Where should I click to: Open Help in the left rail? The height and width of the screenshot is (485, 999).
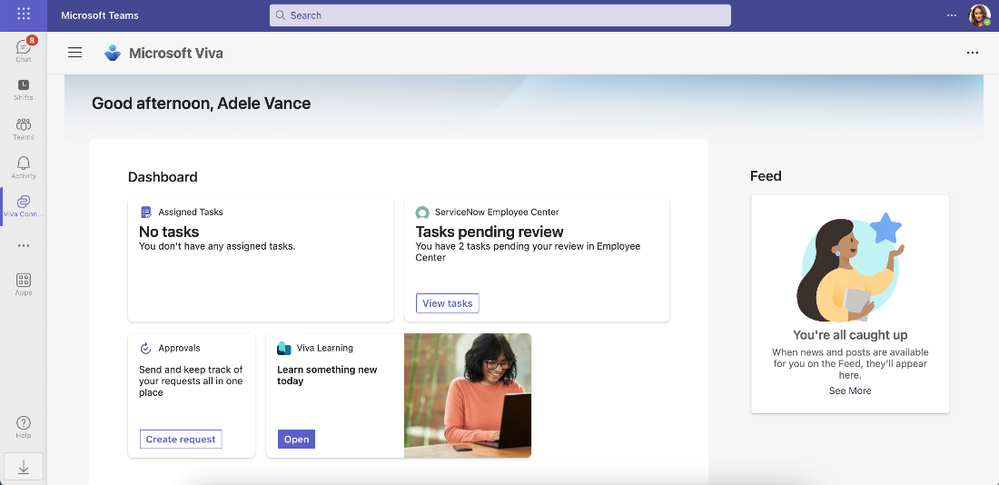pyautogui.click(x=24, y=427)
